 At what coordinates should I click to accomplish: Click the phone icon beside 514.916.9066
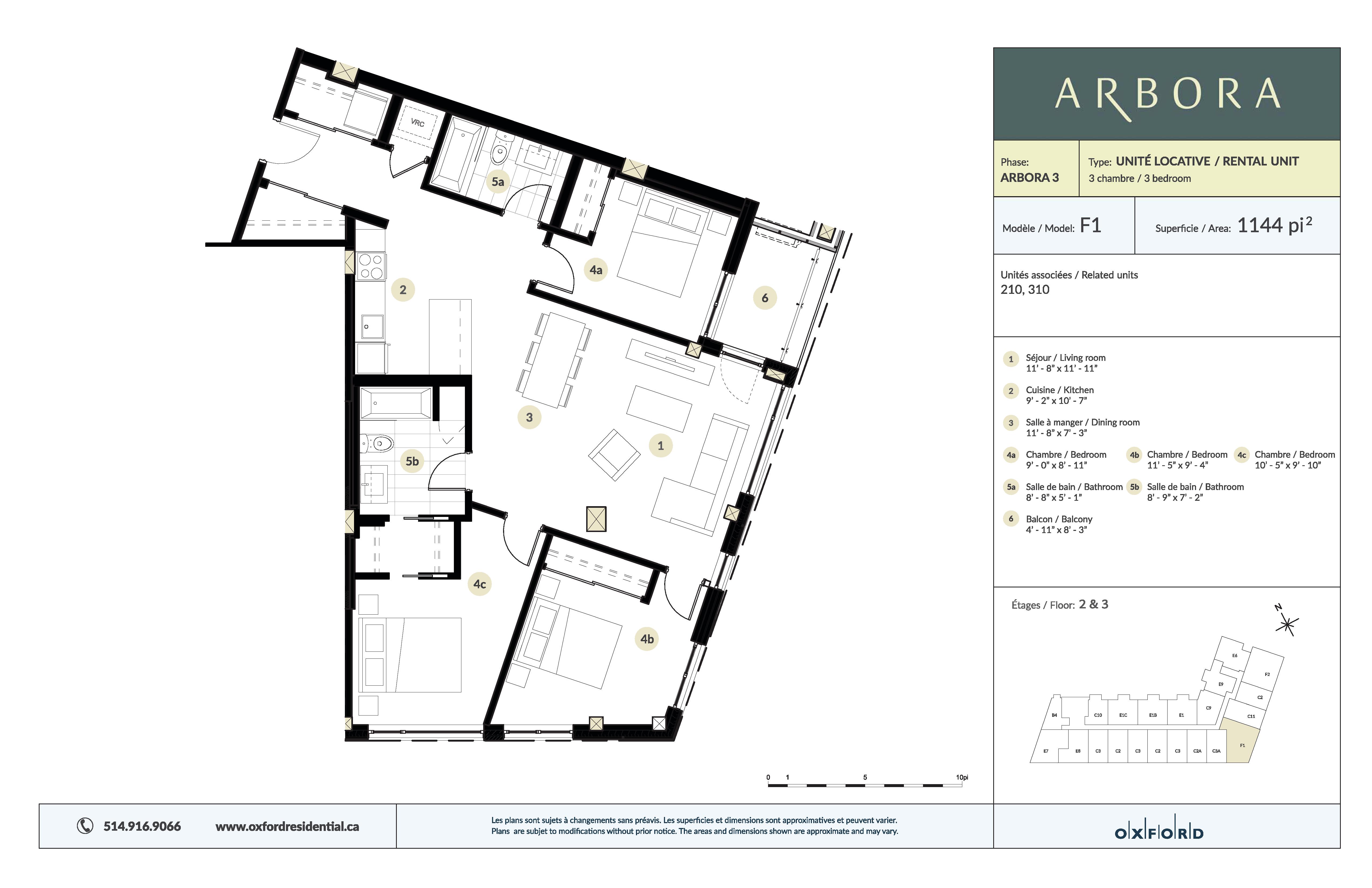(85, 826)
